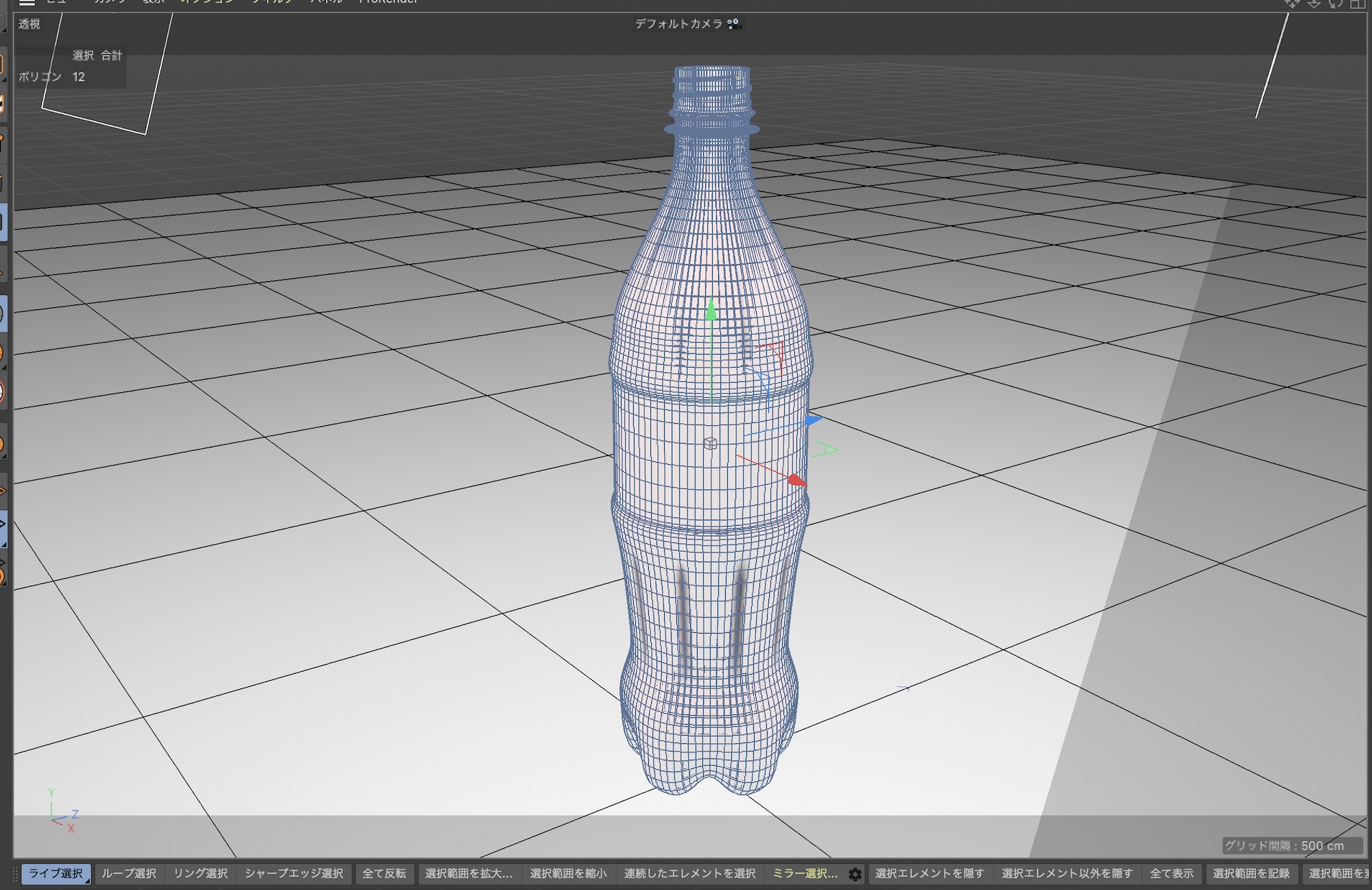Click シャープエッジ選択 button
This screenshot has width=1372, height=890.
coord(294,874)
